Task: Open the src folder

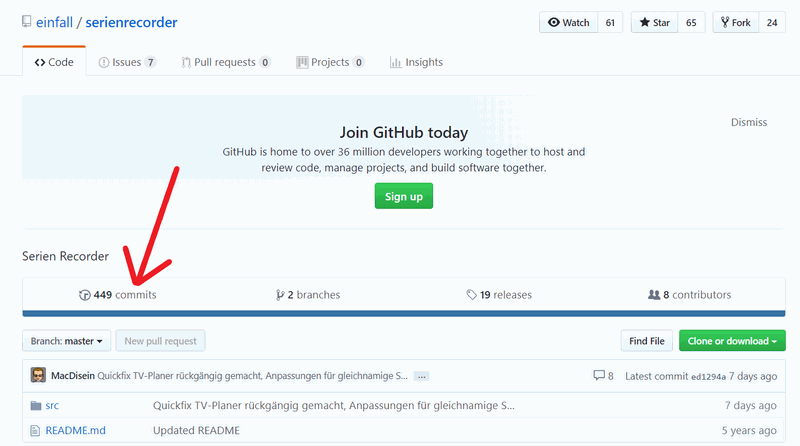Action: (52, 405)
